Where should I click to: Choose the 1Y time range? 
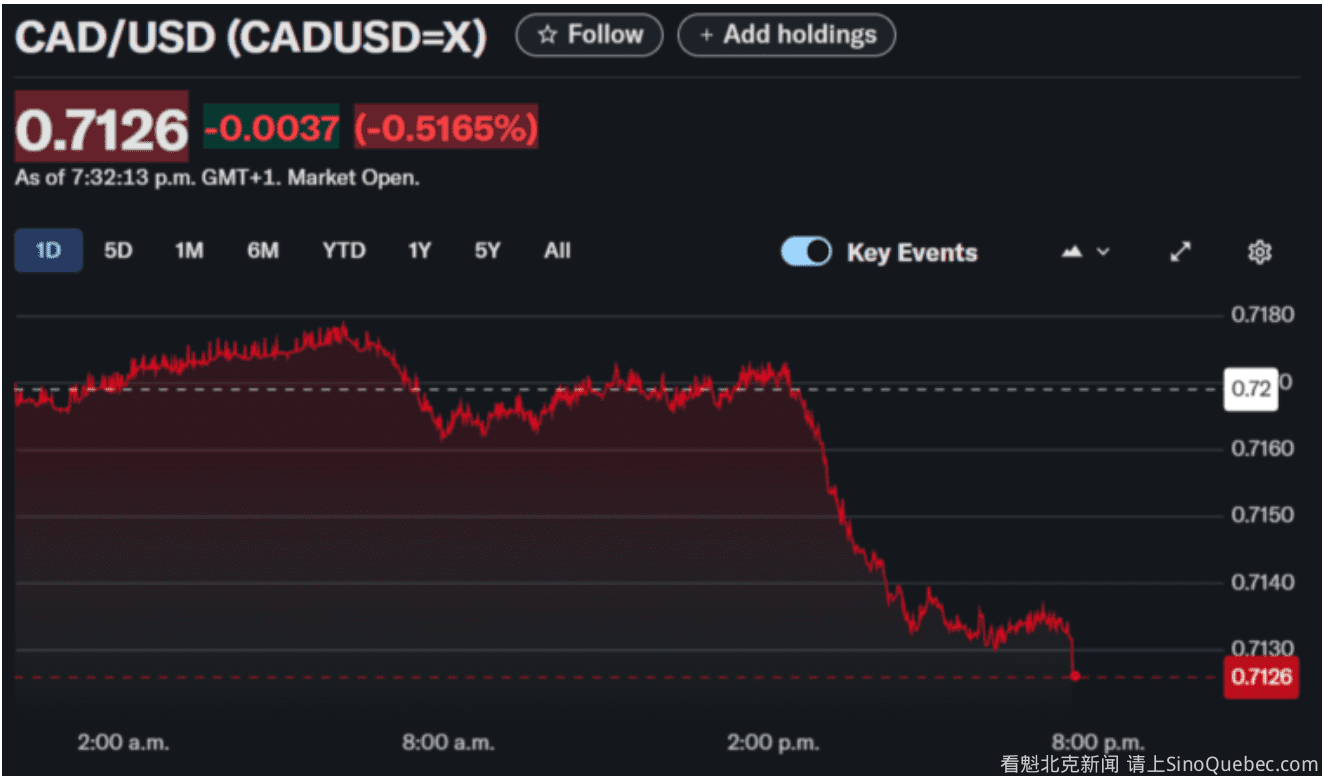[x=419, y=251]
